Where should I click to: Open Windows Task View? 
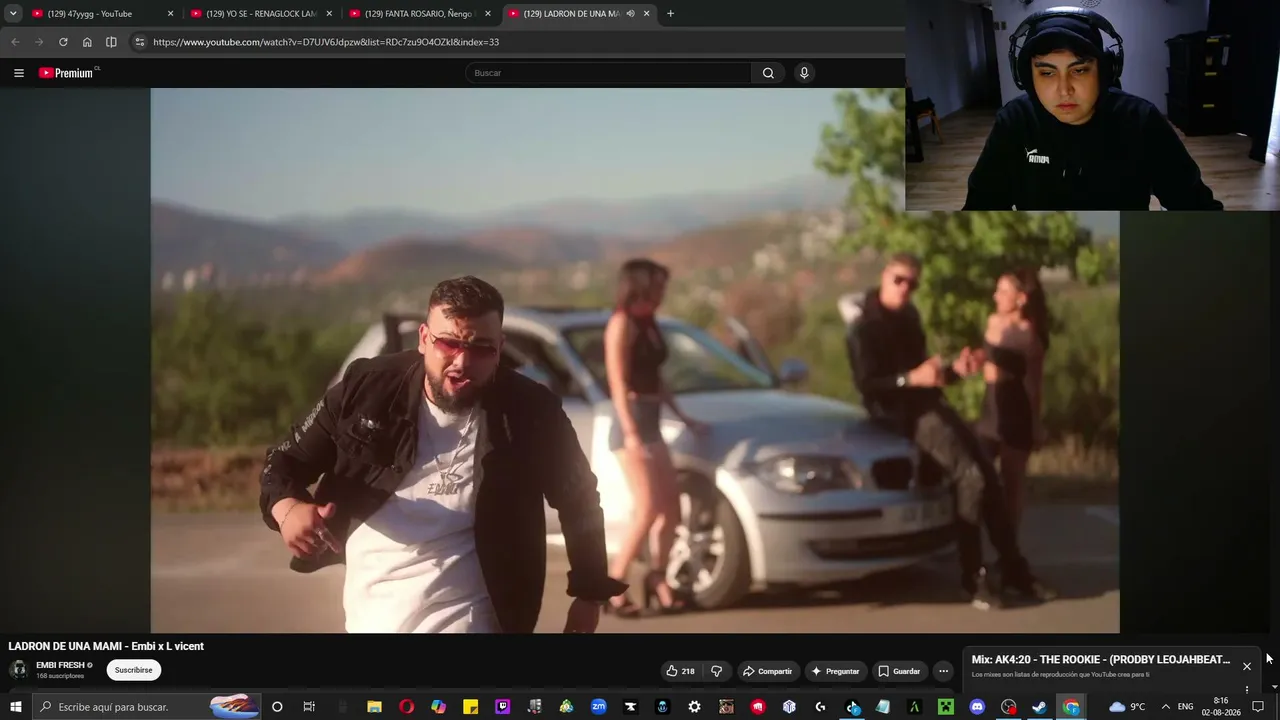tap(309, 707)
